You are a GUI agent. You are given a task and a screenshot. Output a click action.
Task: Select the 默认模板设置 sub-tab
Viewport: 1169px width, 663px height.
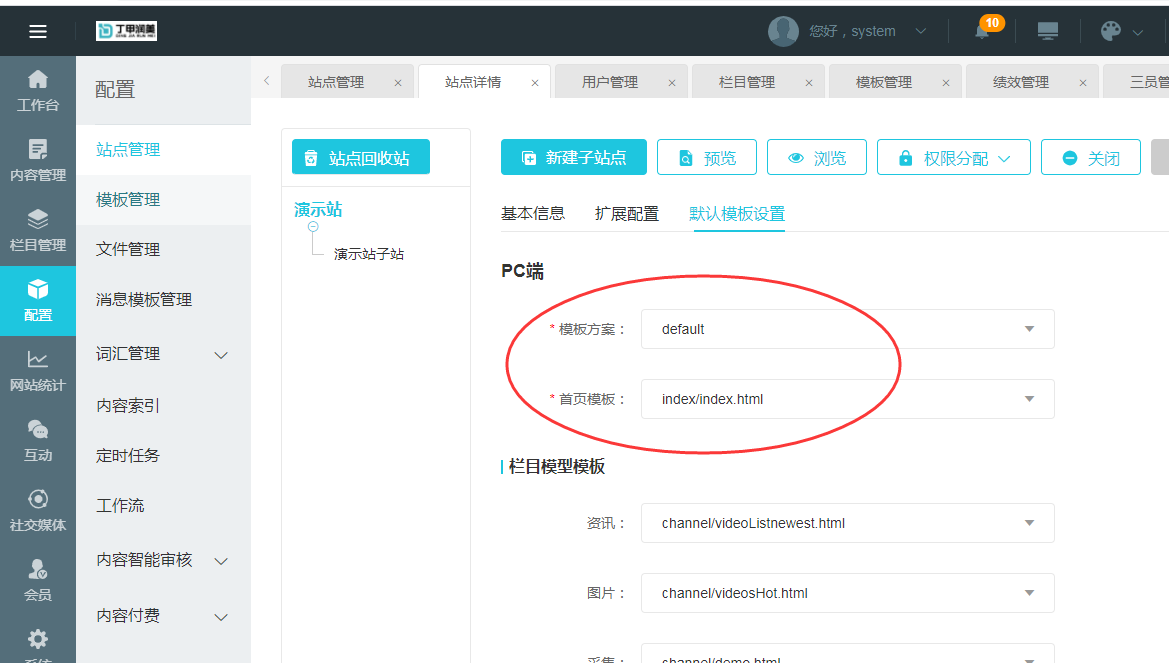[737, 214]
